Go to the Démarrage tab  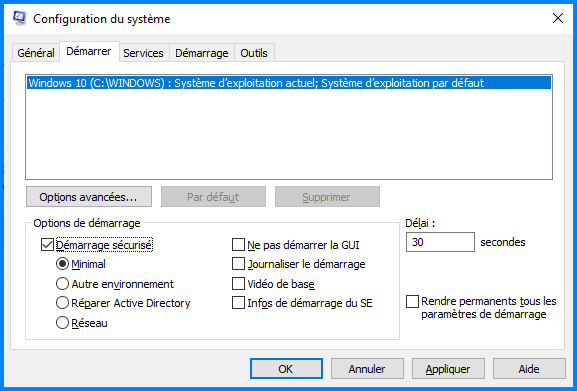click(x=202, y=53)
